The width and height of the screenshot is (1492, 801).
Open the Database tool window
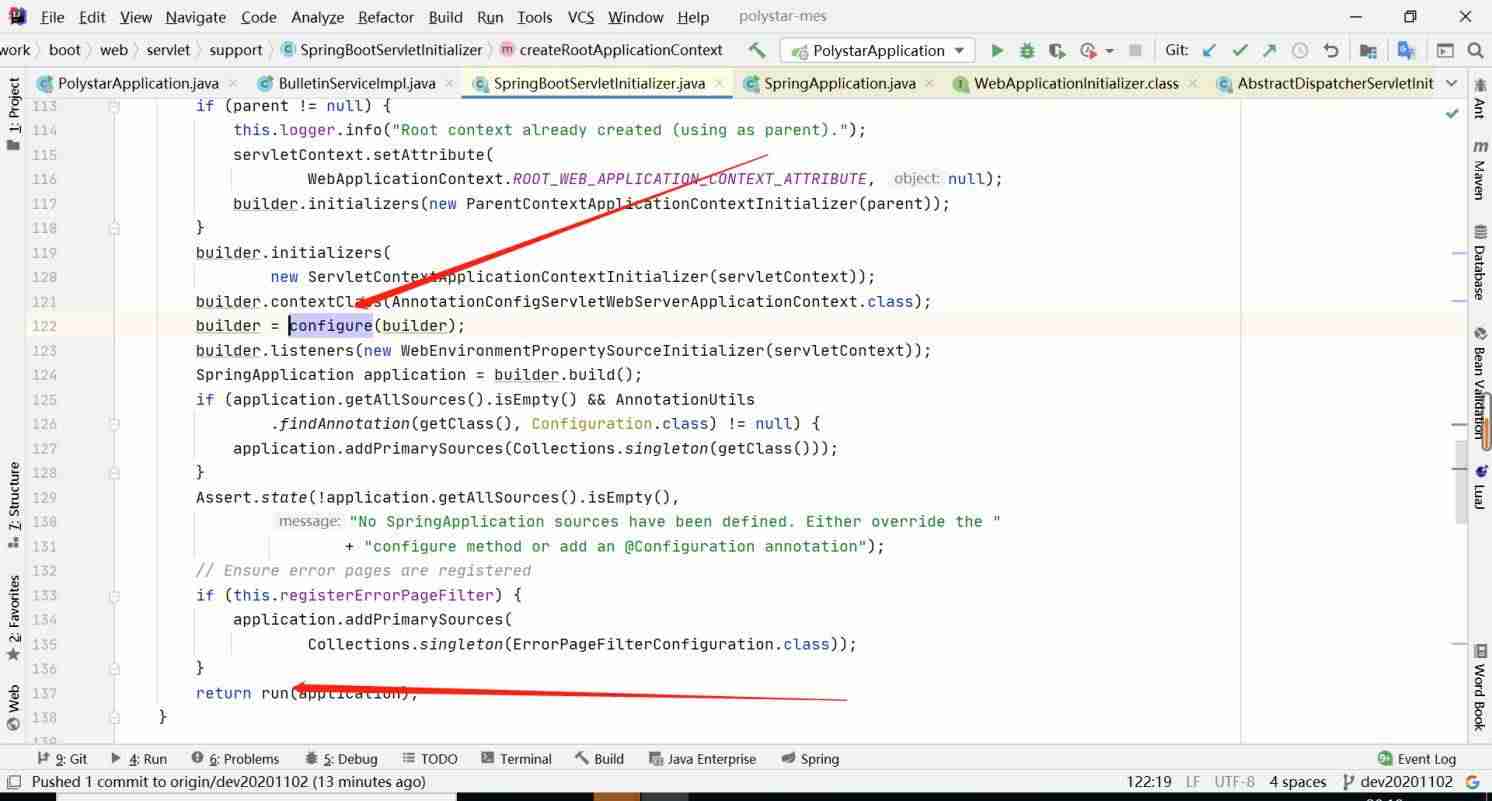point(1479,262)
